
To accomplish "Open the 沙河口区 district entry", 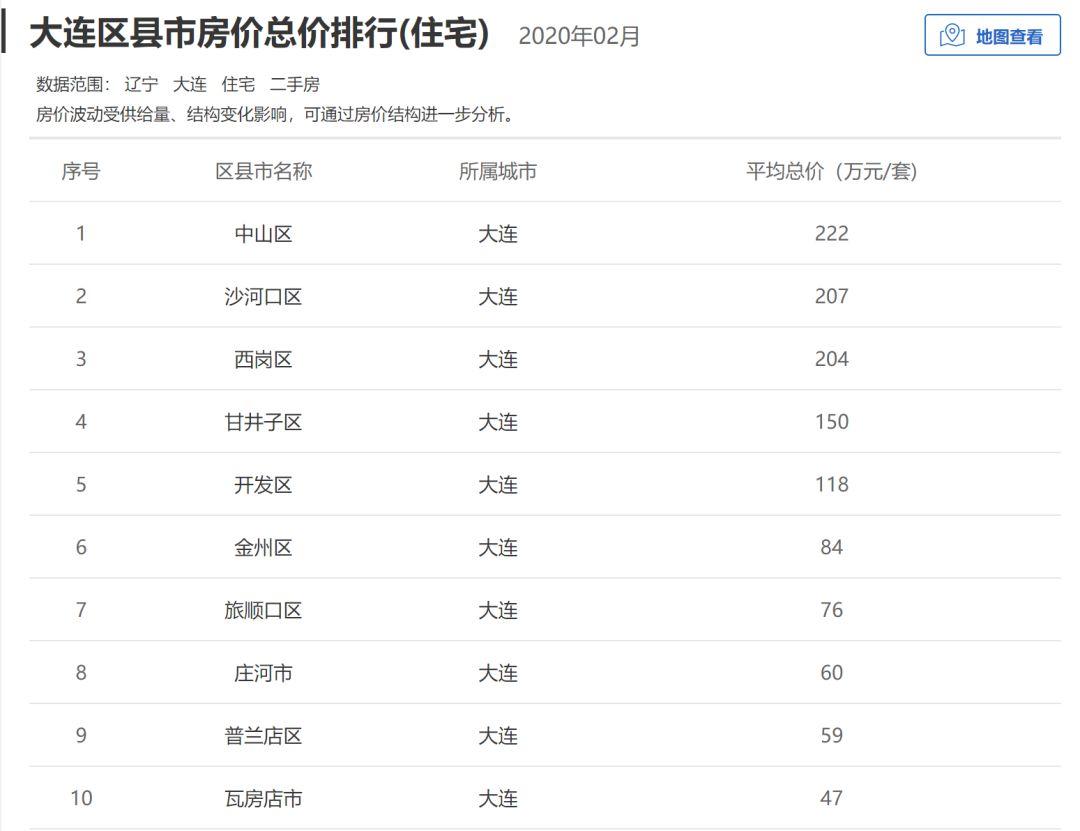I will click(263, 297).
